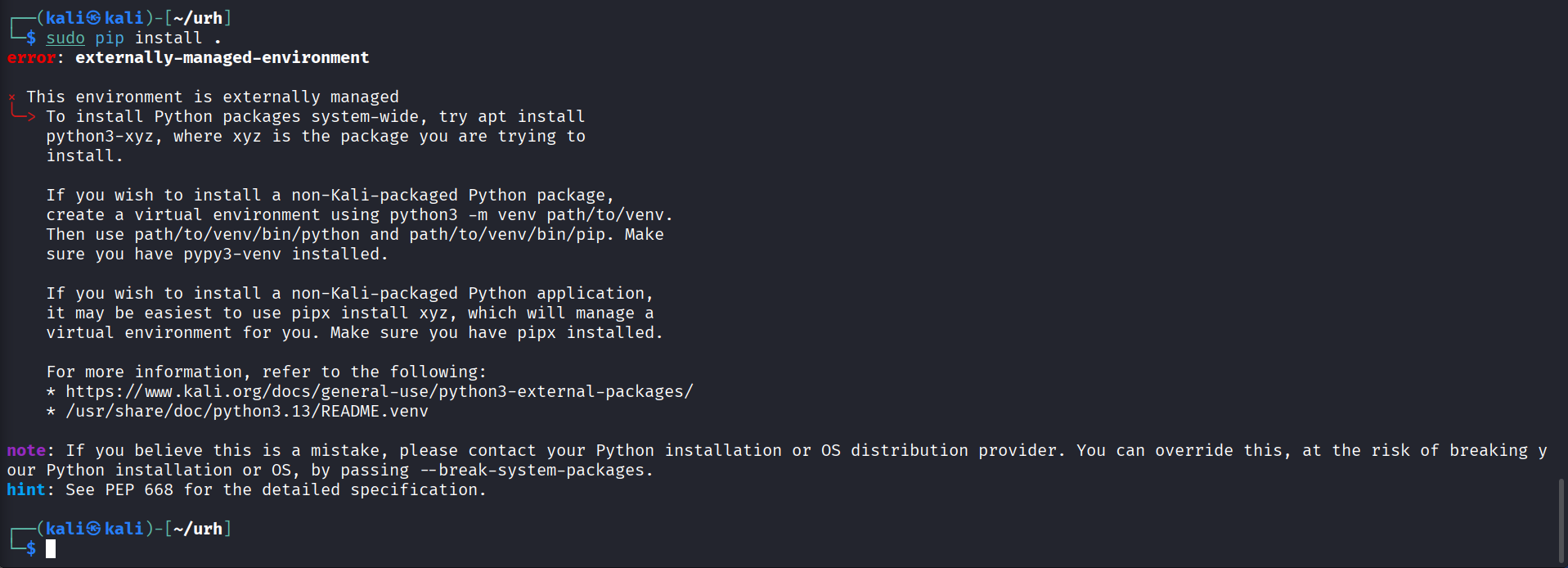This screenshot has height=568, width=1568.
Task: Click the /usr/share/doc/python3.13/README.venv path
Action: coord(247,412)
